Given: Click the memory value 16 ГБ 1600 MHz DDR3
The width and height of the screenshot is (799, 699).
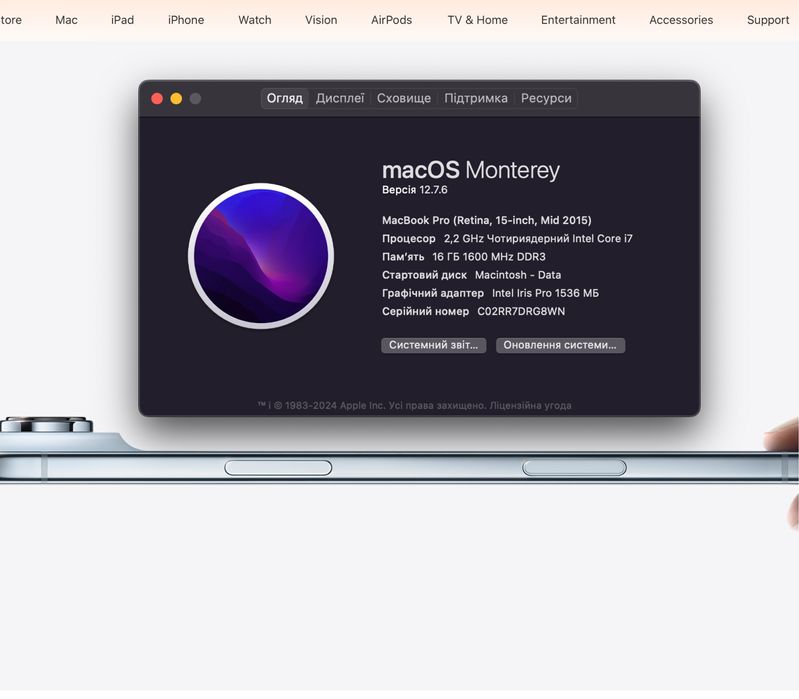Looking at the screenshot, I should pos(489,257).
